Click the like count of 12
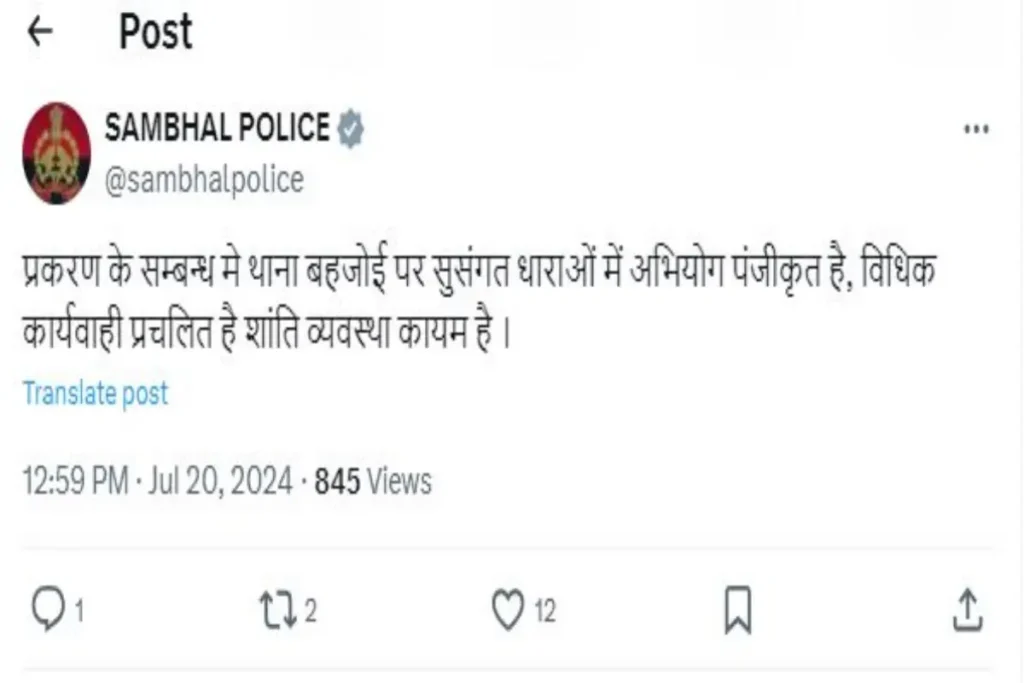1024x683 pixels. (545, 612)
